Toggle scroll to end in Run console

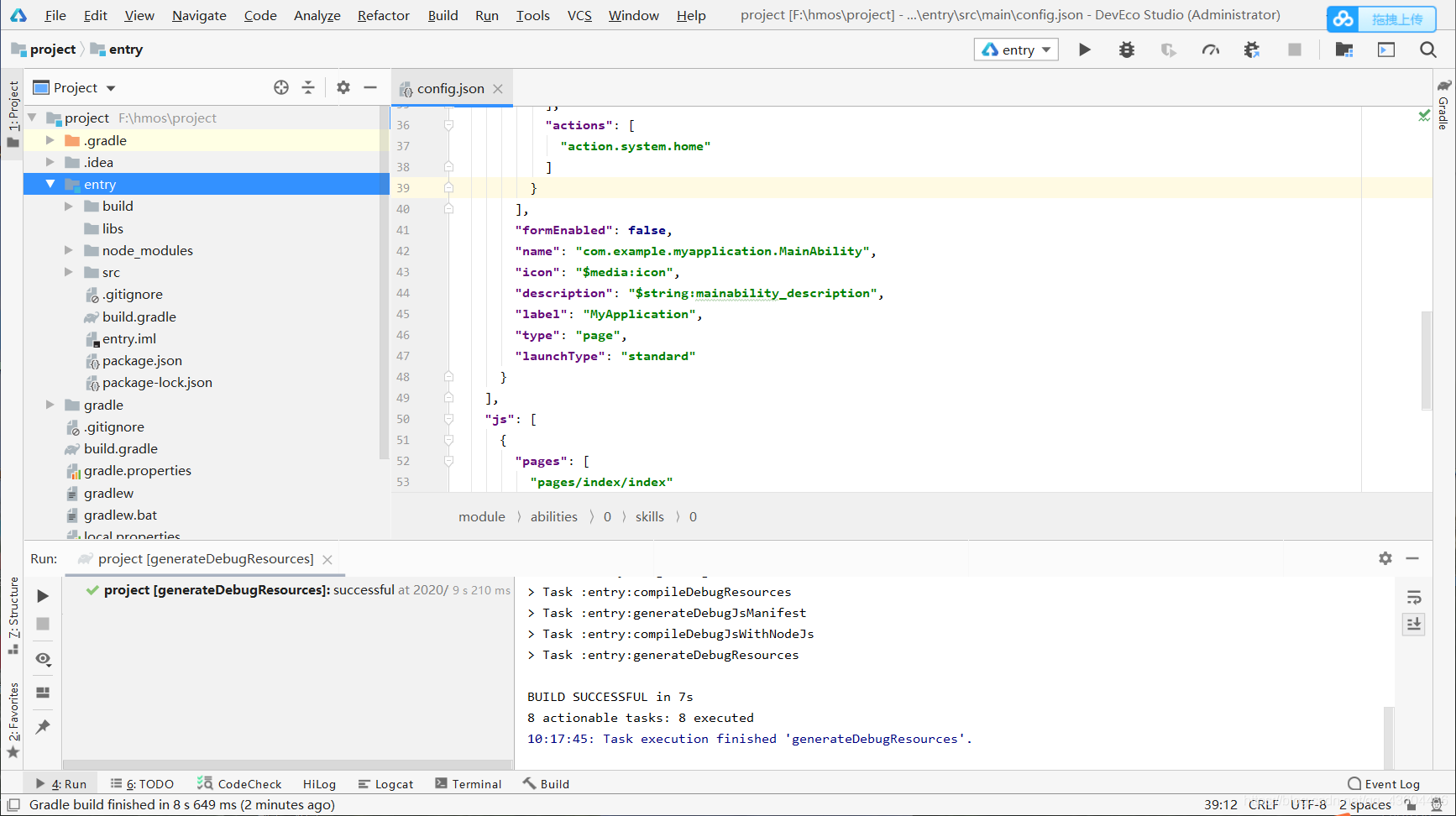pyautogui.click(x=1414, y=624)
